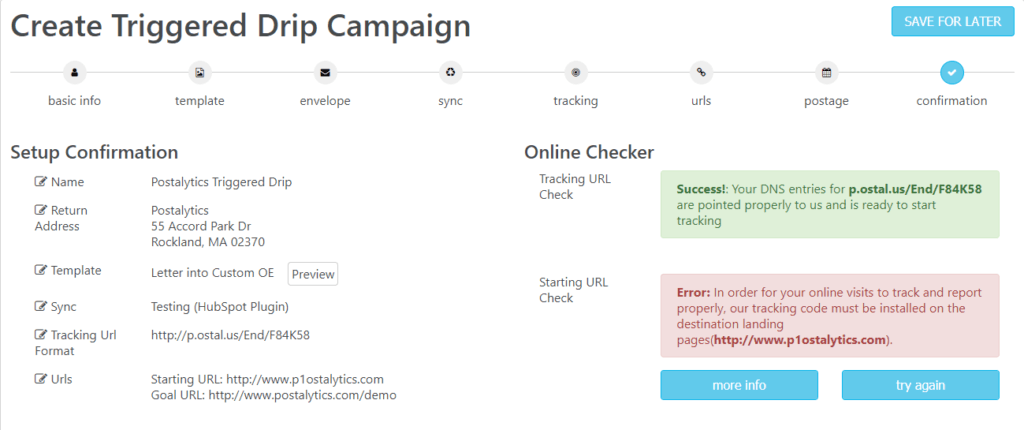Click the Save For Later button
The height and width of the screenshot is (430, 1024).
point(952,22)
